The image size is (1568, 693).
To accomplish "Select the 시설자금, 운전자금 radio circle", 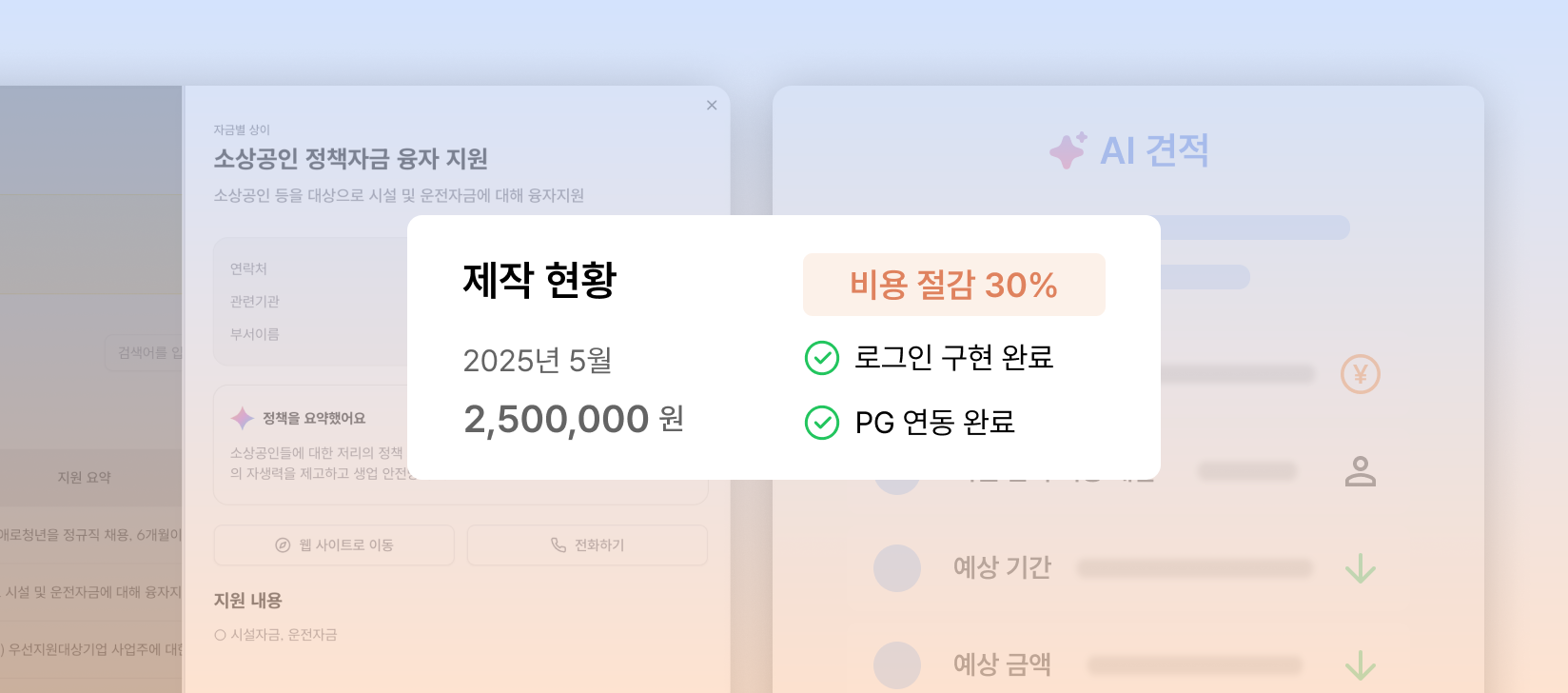I will [220, 635].
